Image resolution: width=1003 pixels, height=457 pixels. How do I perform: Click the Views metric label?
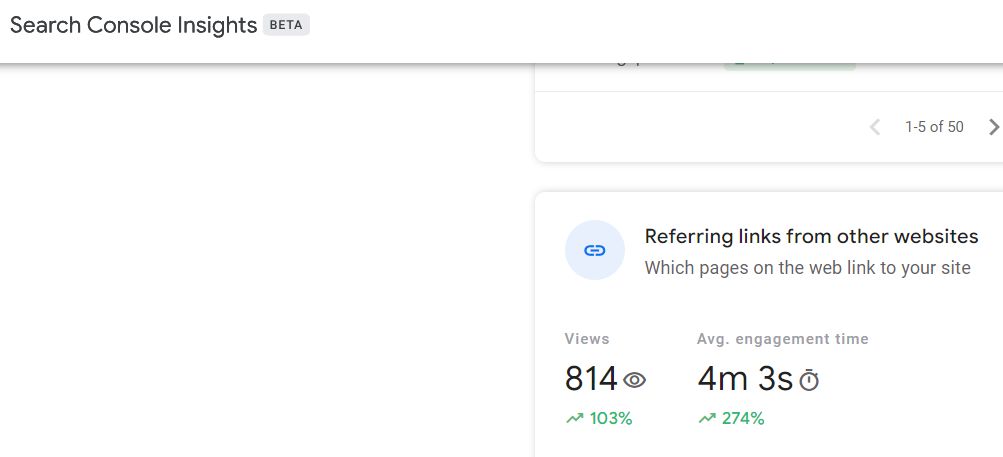[x=586, y=339]
